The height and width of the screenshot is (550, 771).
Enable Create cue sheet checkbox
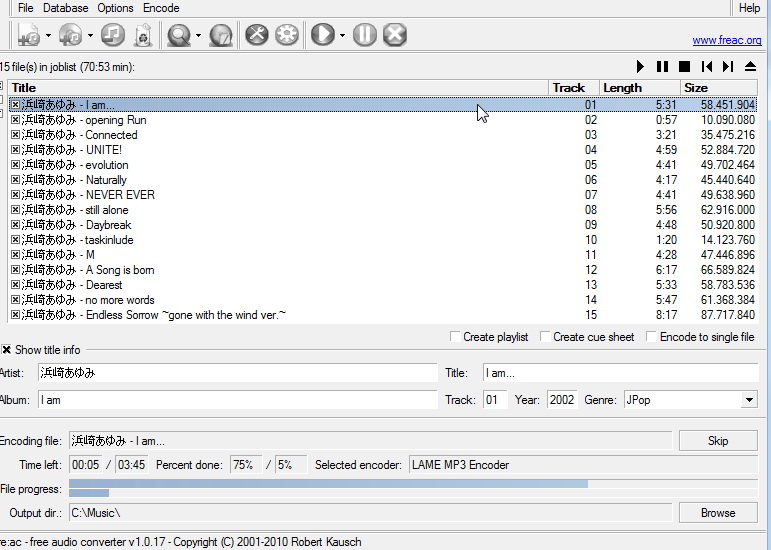(x=545, y=337)
